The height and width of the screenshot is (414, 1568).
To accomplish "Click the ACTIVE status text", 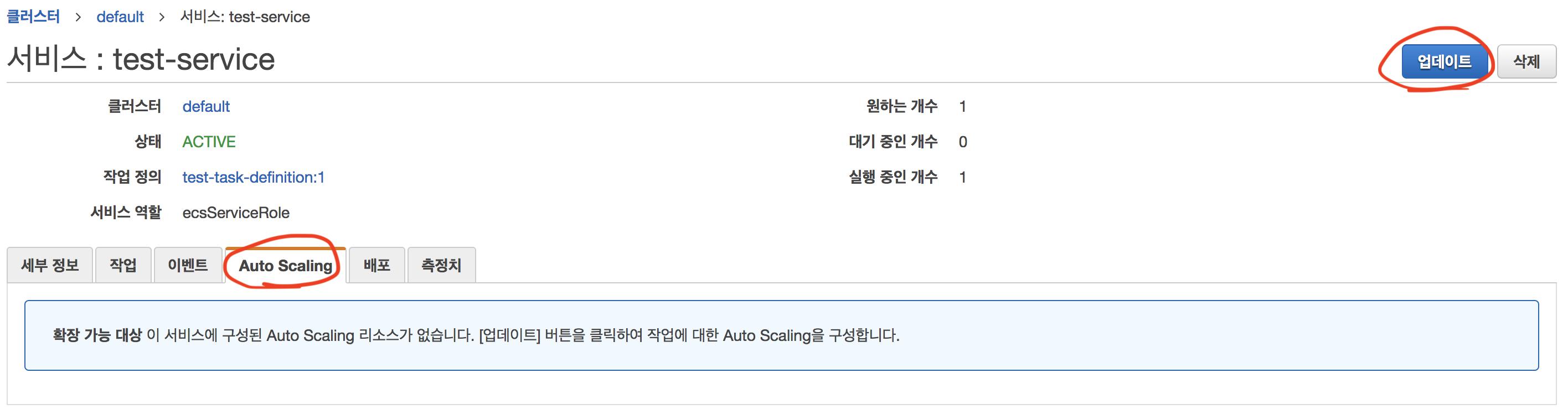I will coord(209,142).
